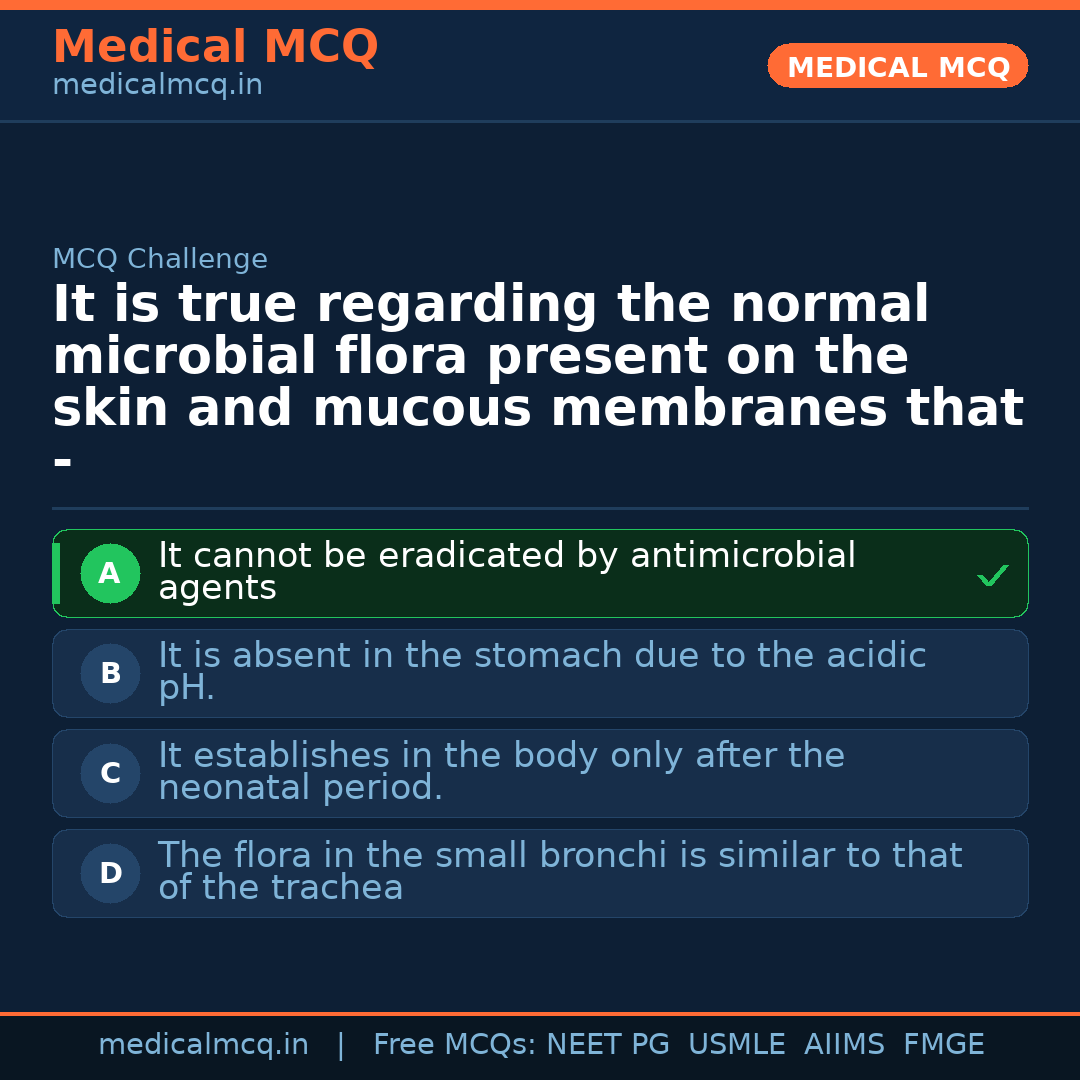Select answer about stomach acidic pH
Screen dimensions: 1080x1080
[541, 671]
